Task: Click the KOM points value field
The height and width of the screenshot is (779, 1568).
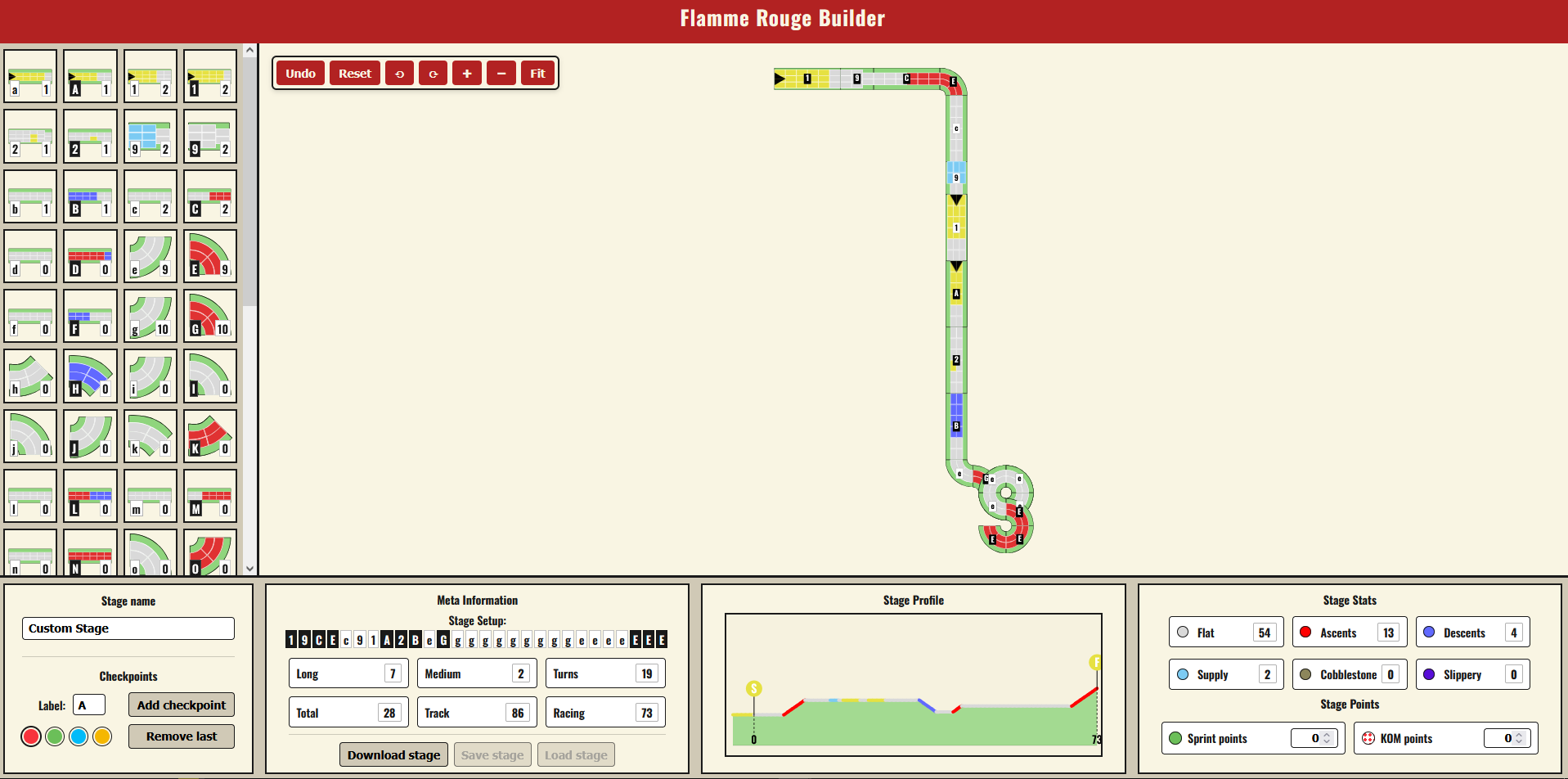Action: [1506, 738]
